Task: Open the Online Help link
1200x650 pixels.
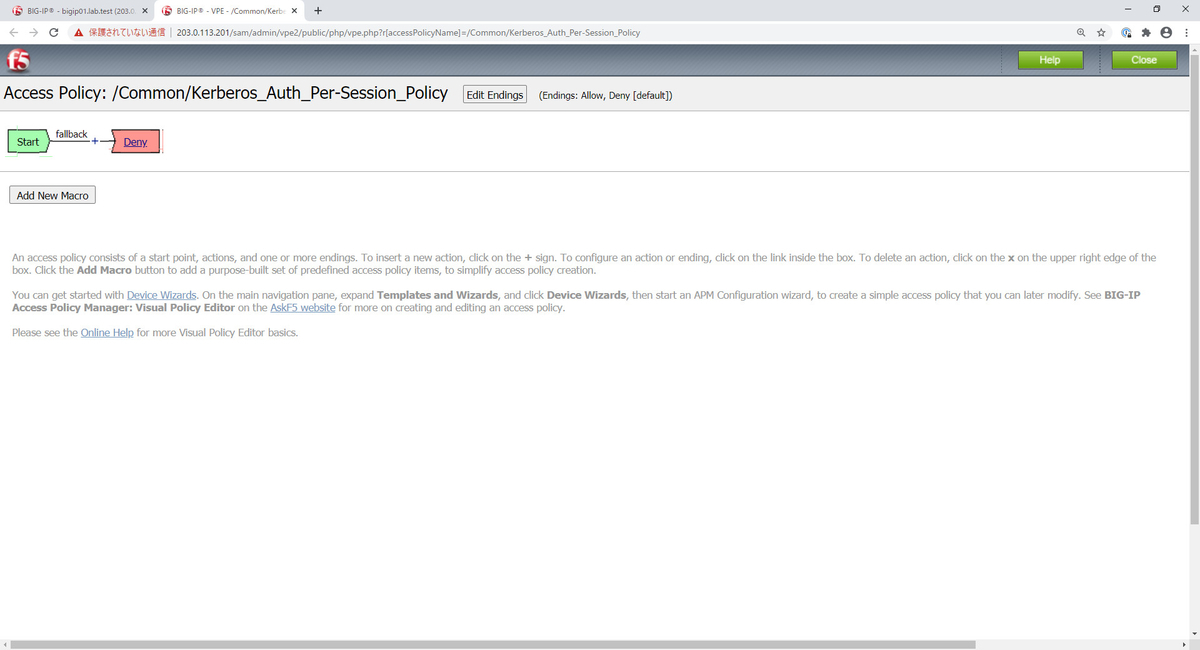Action: (107, 332)
